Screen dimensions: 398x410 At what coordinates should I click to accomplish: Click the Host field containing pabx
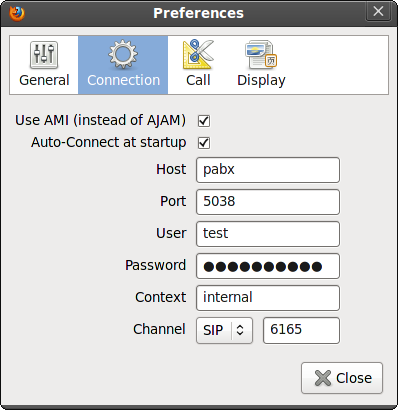pos(268,170)
